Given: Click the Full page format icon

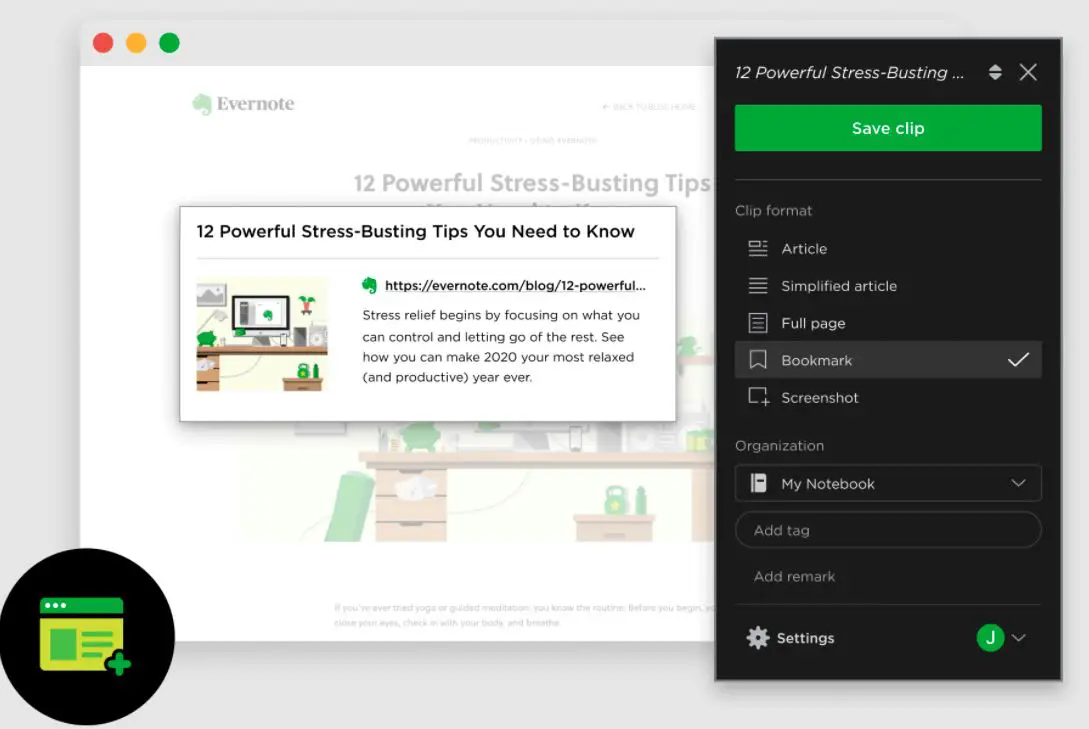Looking at the screenshot, I should coord(758,323).
